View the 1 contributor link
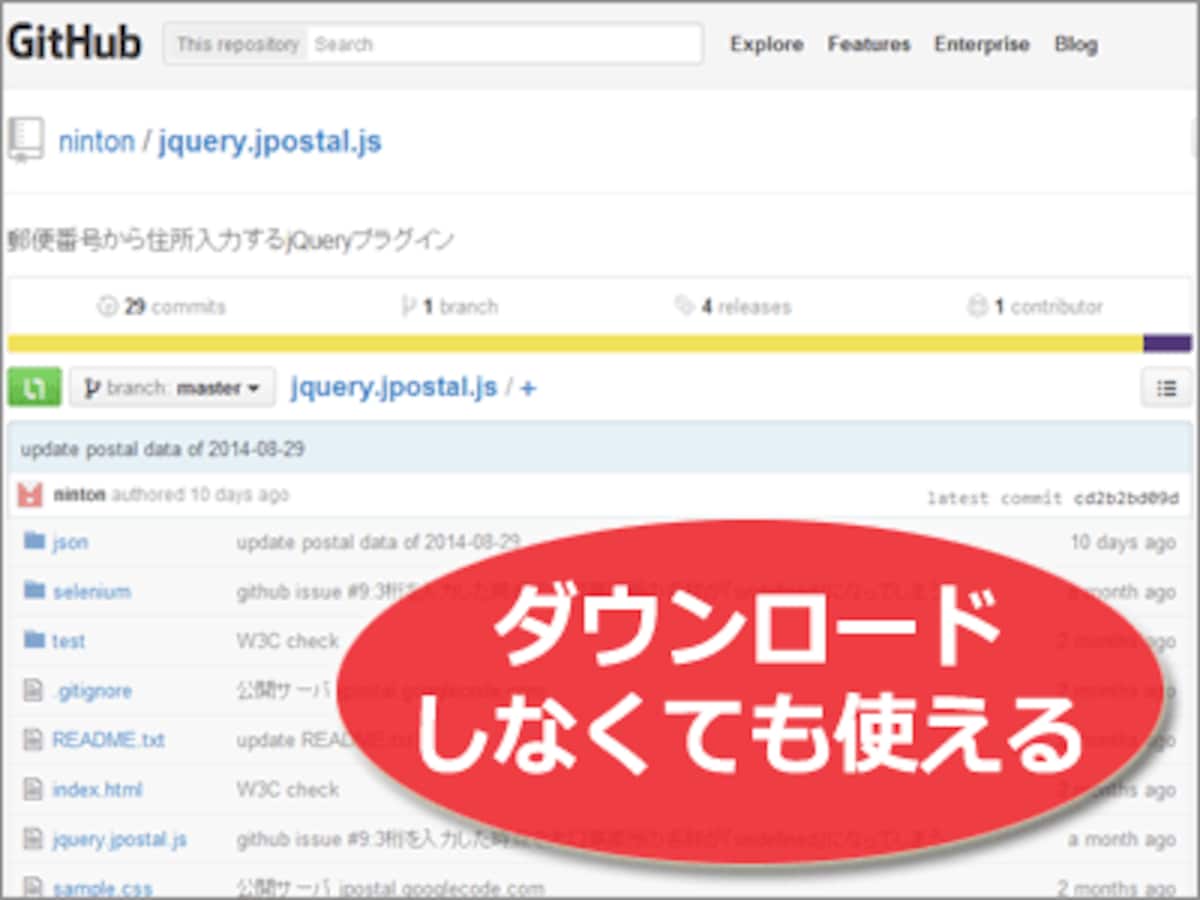This screenshot has width=1200, height=900. point(1035,307)
